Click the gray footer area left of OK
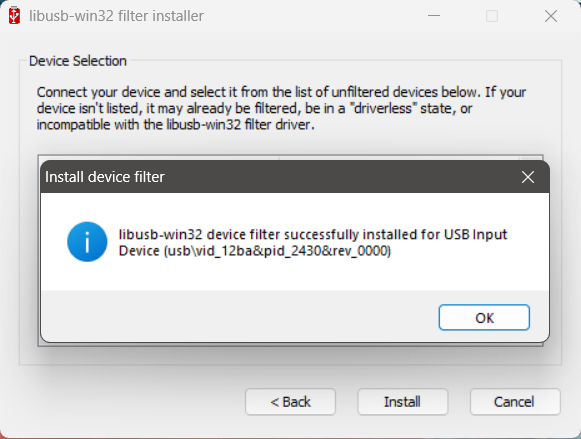Screen dimensions: 581x439 (x=239, y=316)
